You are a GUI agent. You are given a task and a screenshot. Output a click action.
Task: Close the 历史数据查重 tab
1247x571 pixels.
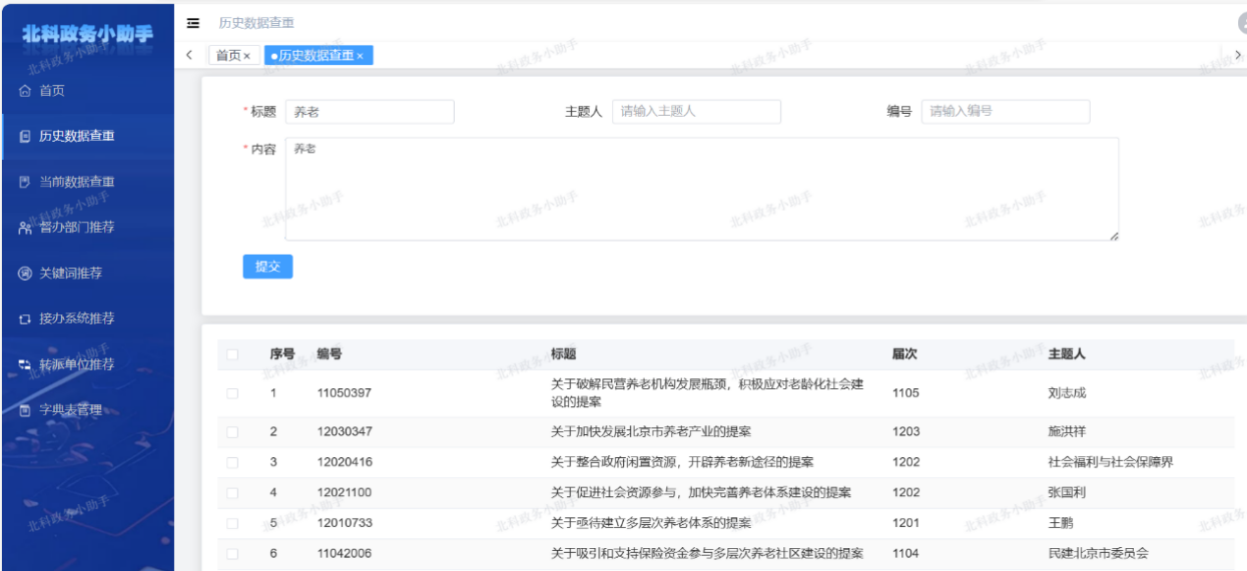click(360, 56)
